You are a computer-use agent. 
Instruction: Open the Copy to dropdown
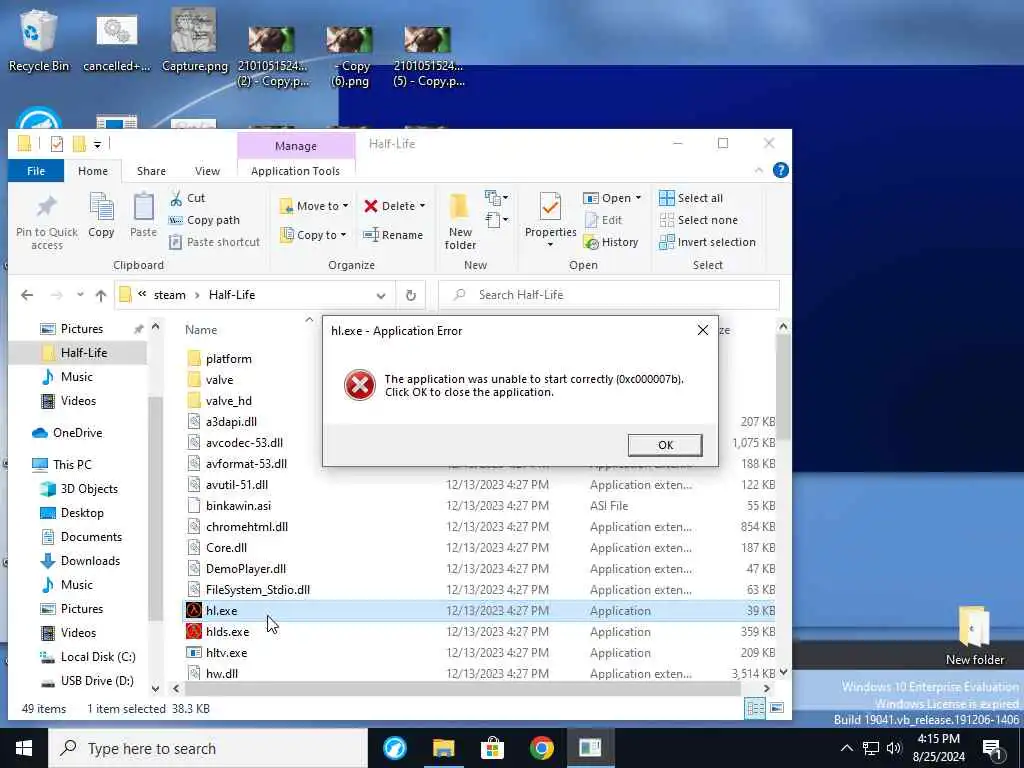(313, 234)
